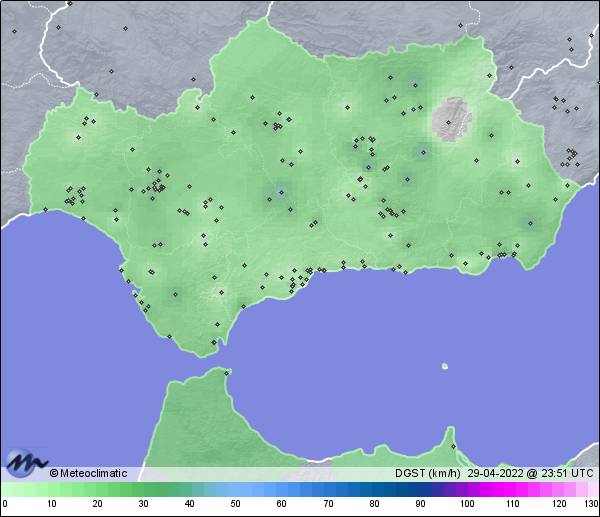600x517 pixels.
Task: Click legend value 30
Action: pos(143,503)
